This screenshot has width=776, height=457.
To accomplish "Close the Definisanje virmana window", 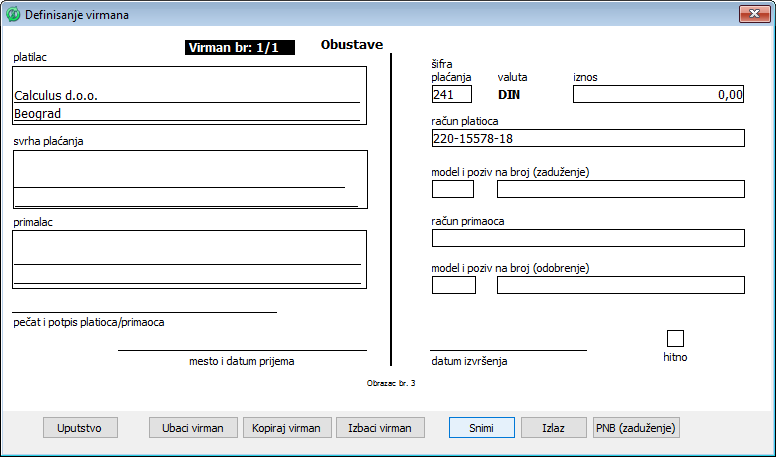I will pyautogui.click(x=752, y=14).
